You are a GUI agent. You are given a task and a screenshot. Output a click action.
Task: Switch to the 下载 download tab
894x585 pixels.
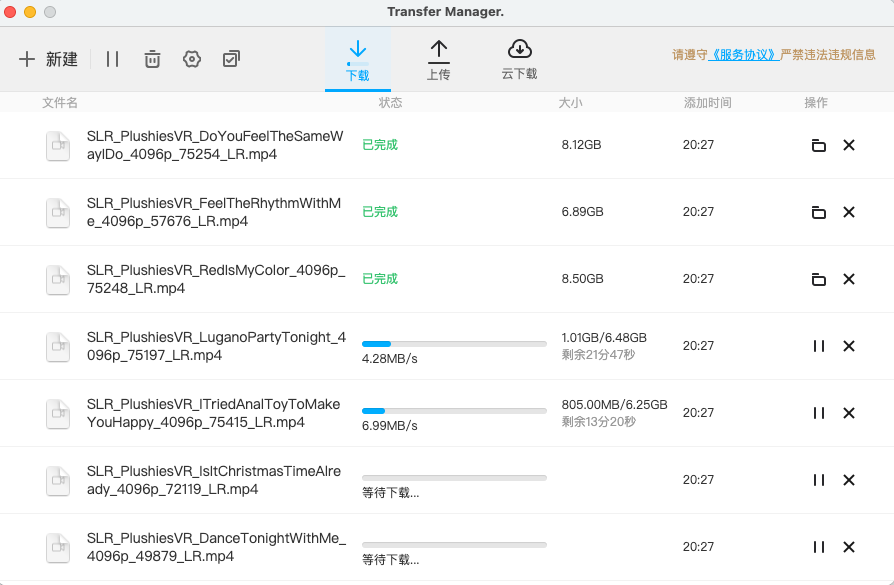[357, 60]
